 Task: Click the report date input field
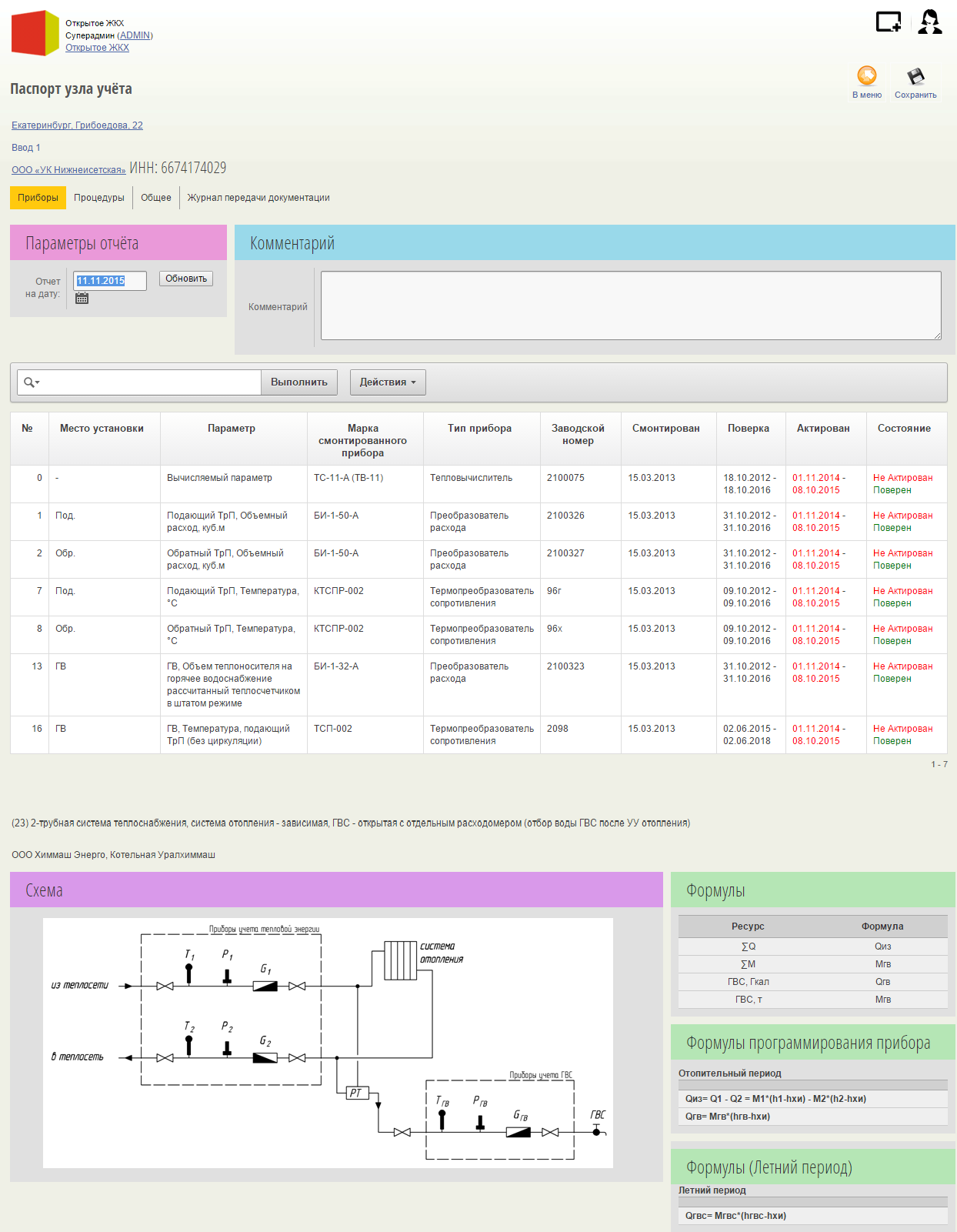point(110,281)
